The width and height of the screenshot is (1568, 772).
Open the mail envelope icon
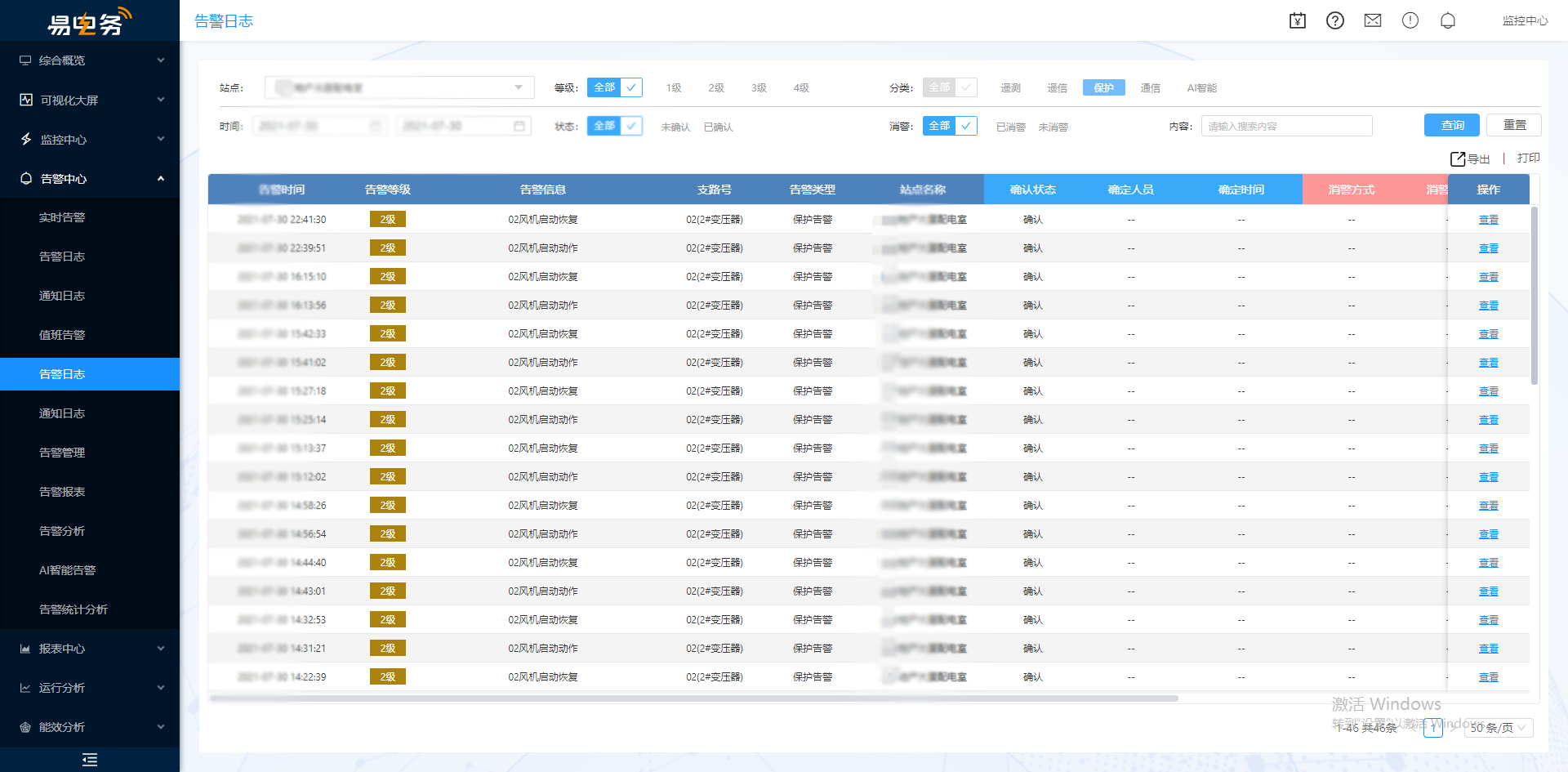(x=1372, y=20)
